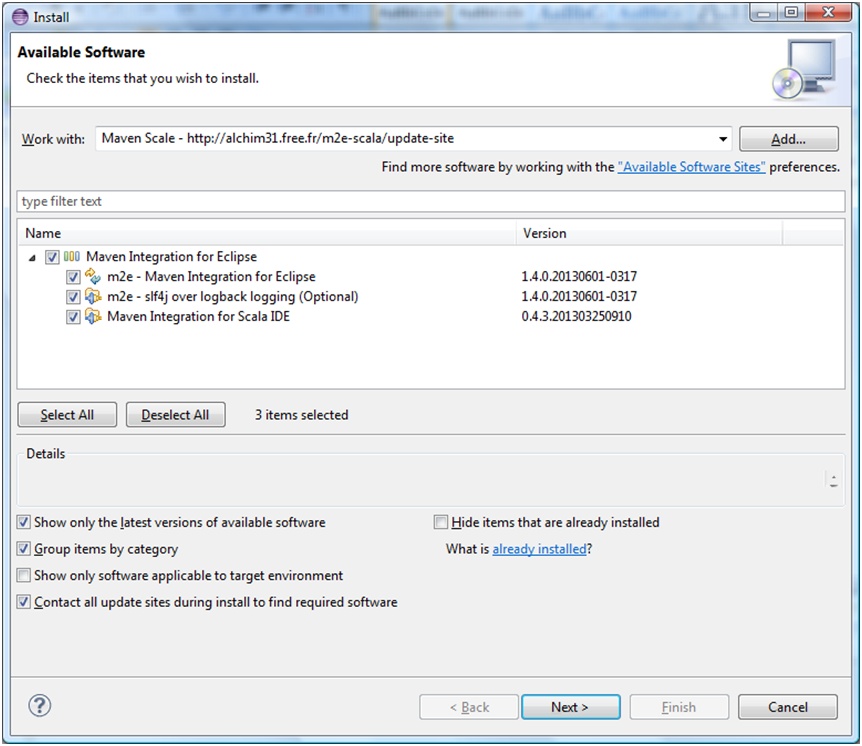
Task: Select the Maven Integration for Eclipse category label
Action: [x=172, y=257]
